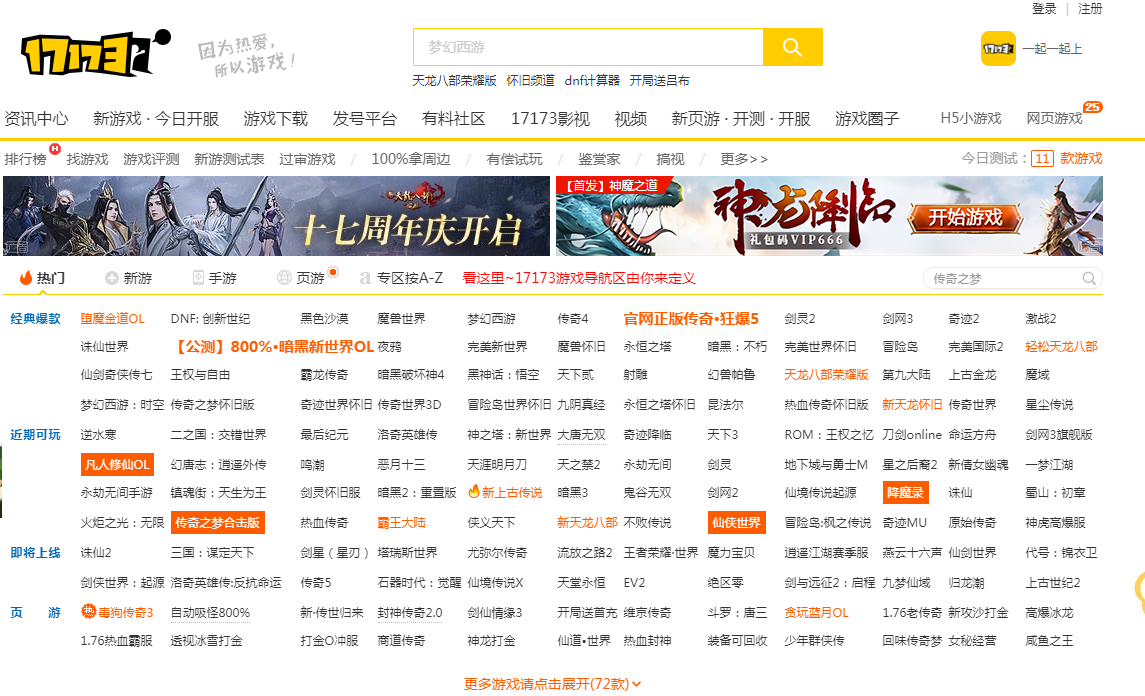
Task: Open H5小游戏 in main navigation
Action: coord(970,118)
